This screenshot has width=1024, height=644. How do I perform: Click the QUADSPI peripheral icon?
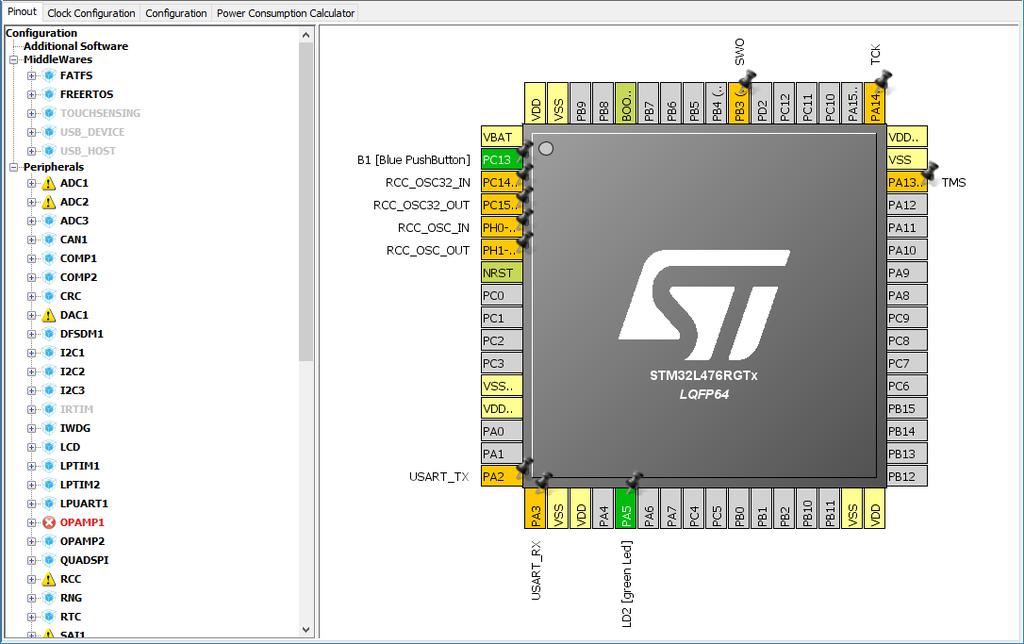pyautogui.click(x=49, y=560)
